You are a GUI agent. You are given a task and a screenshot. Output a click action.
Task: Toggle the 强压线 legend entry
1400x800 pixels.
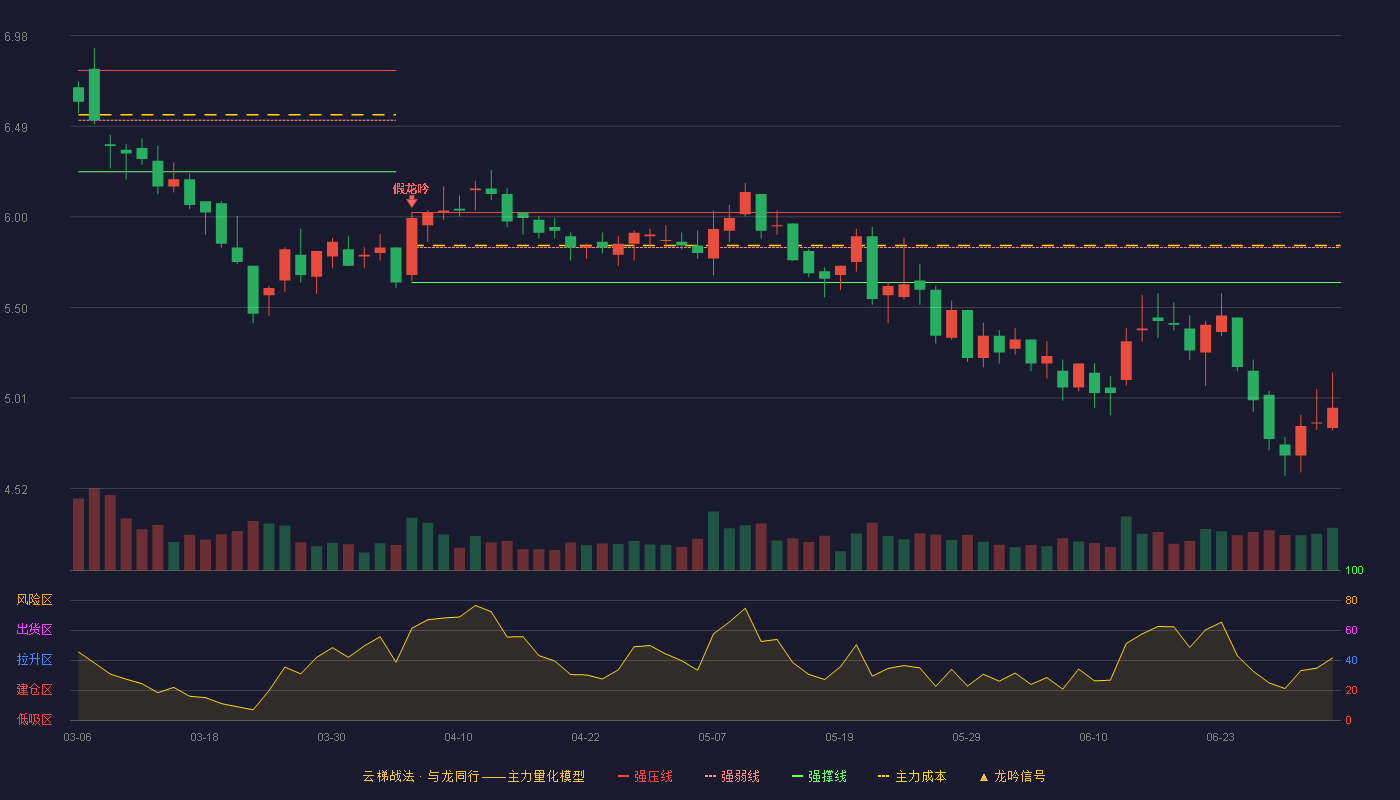click(x=645, y=776)
